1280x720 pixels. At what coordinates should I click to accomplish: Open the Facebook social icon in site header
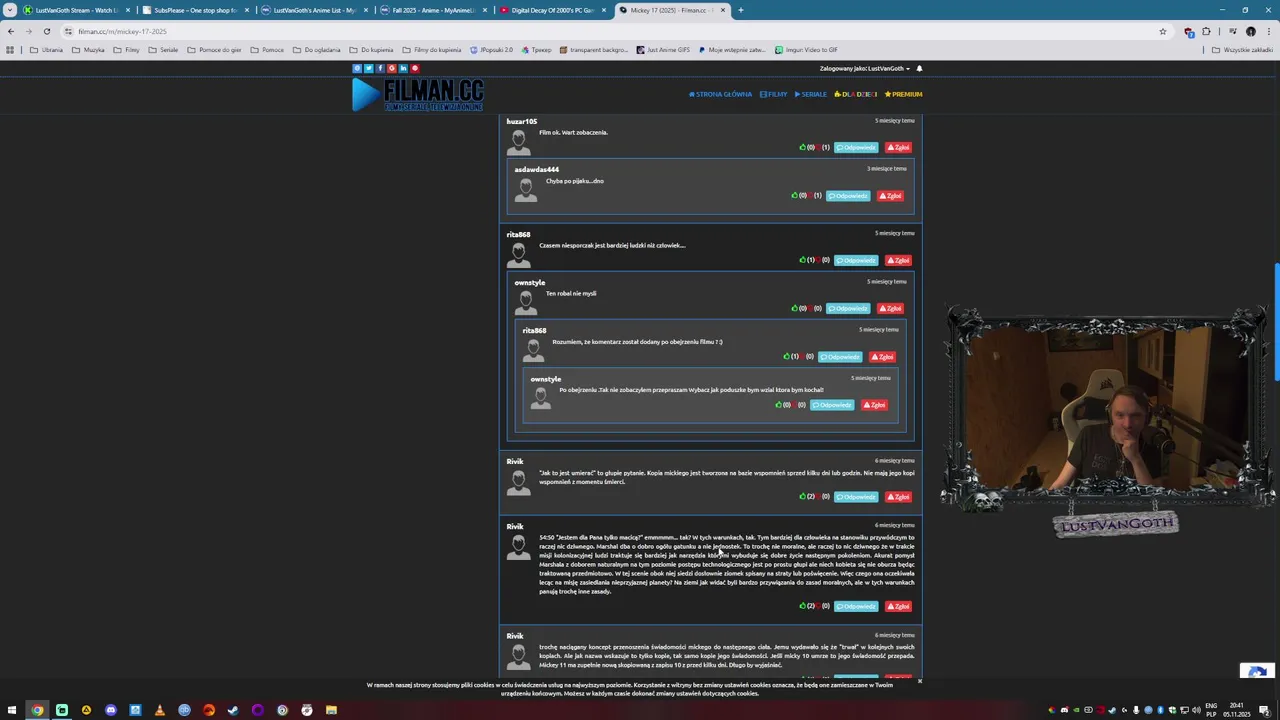(x=380, y=68)
